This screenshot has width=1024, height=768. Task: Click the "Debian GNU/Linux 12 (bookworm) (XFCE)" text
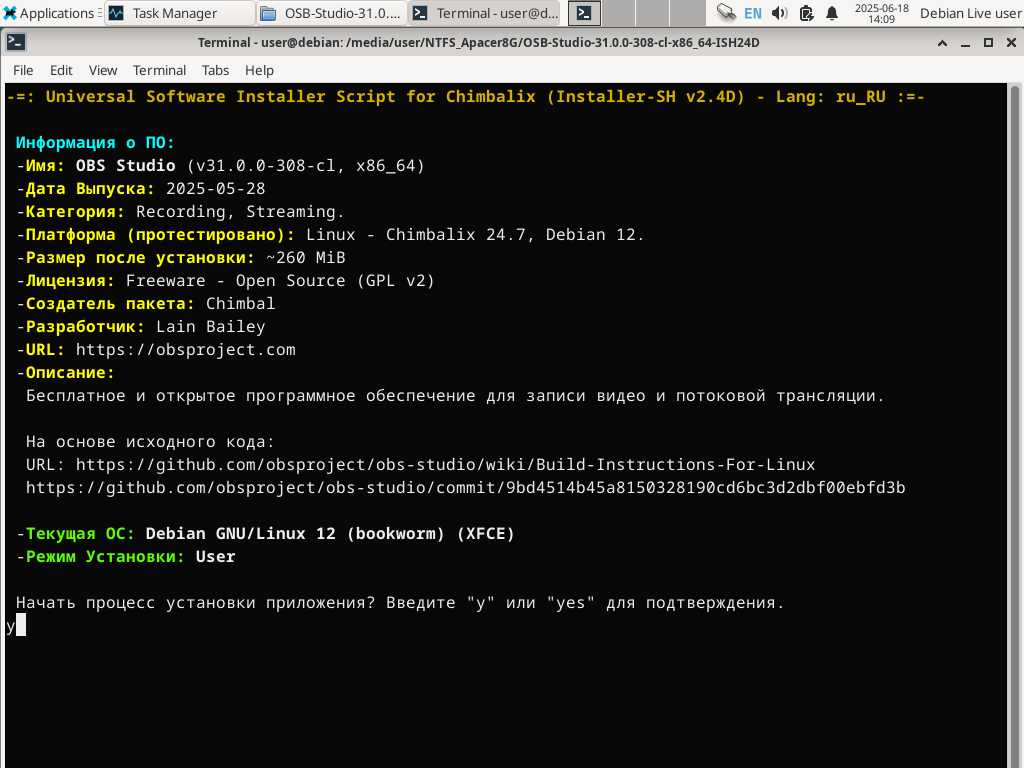(x=330, y=534)
